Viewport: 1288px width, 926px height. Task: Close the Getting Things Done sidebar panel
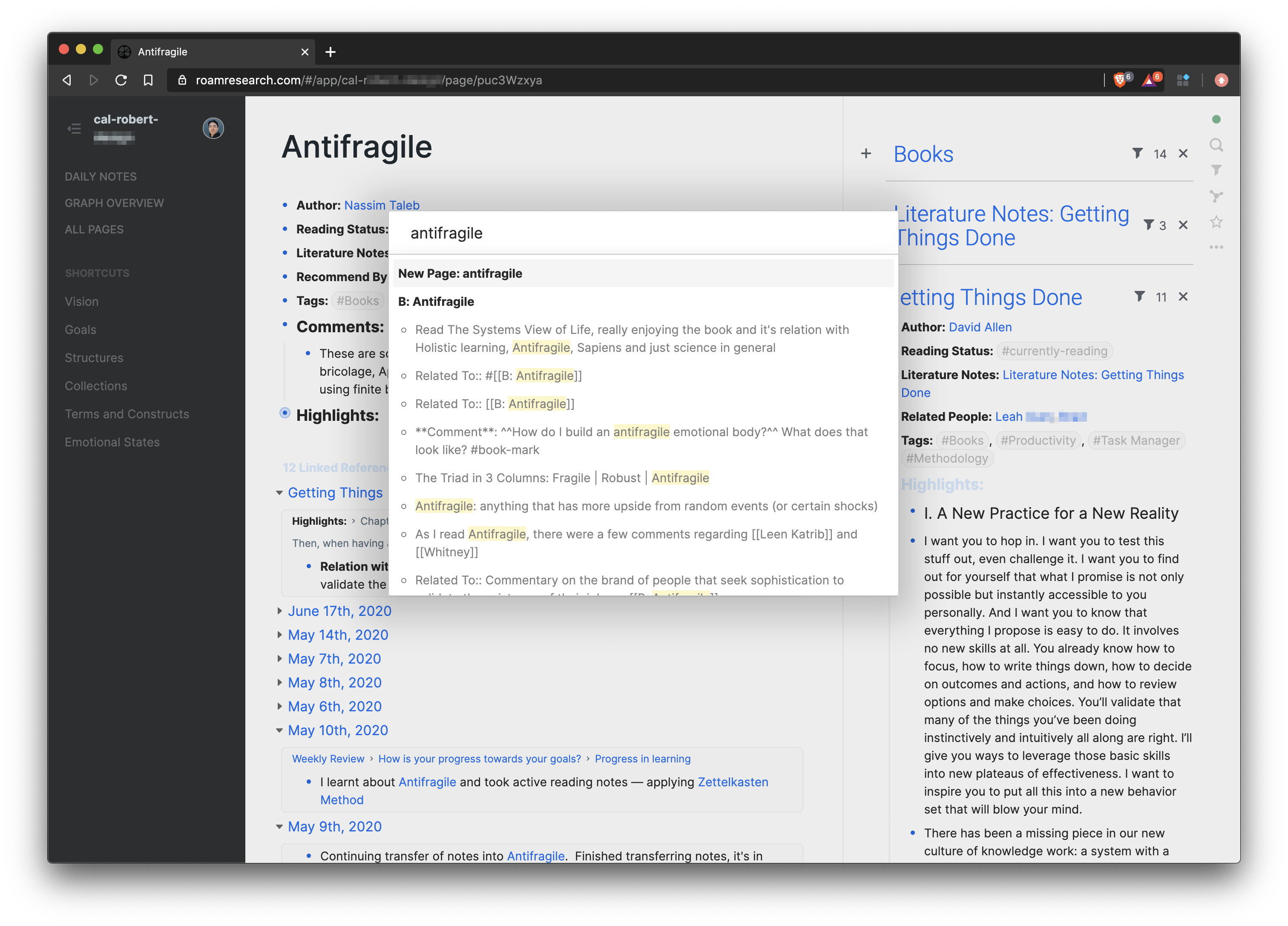click(1183, 296)
